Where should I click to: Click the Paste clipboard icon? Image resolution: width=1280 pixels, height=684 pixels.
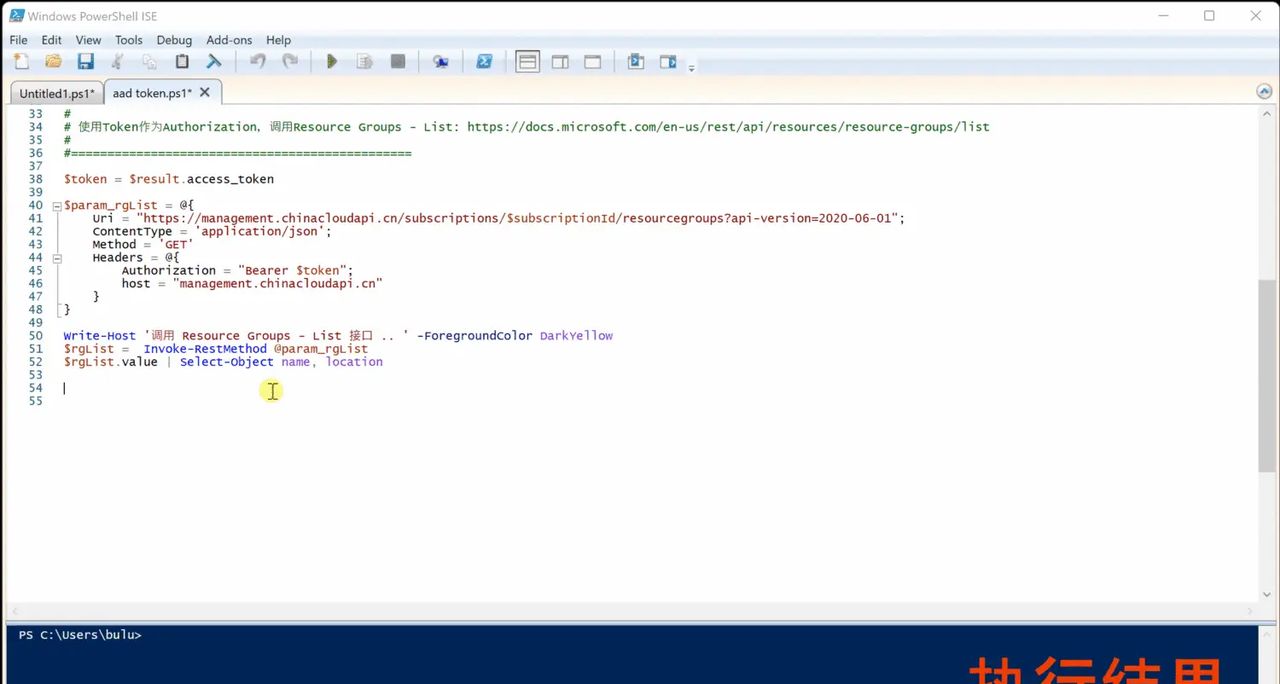182,62
